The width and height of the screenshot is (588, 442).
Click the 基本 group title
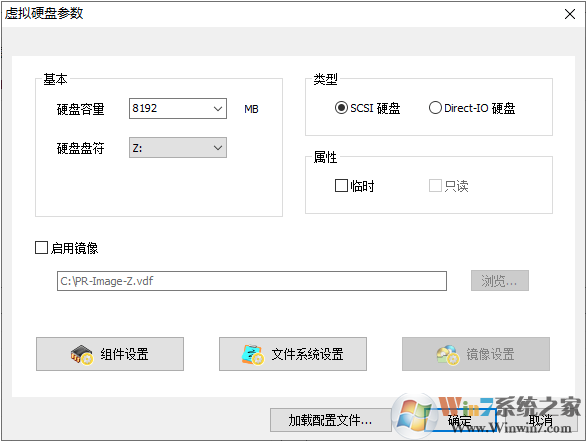pyautogui.click(x=55, y=79)
